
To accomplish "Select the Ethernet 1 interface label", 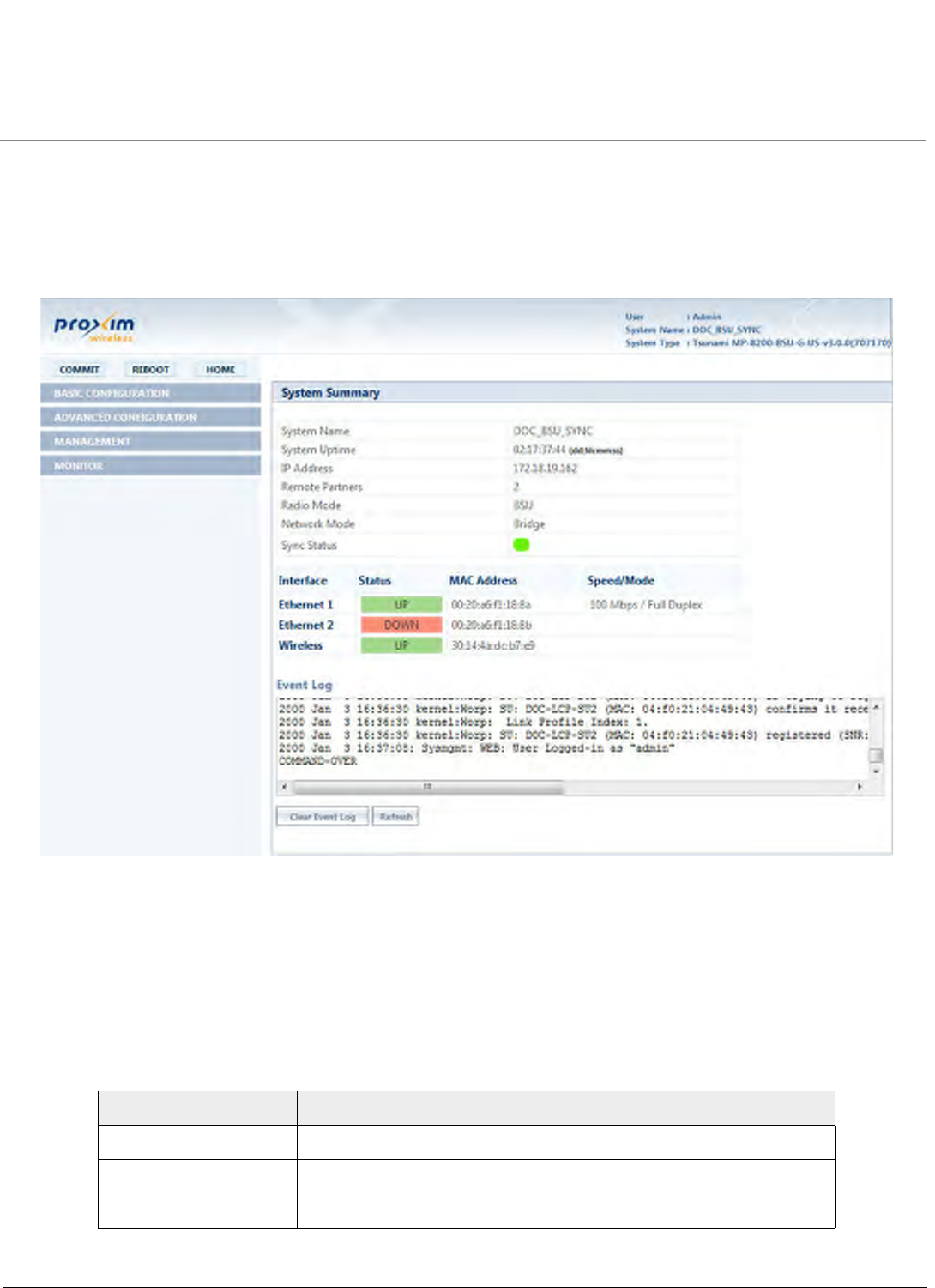I will coord(305,605).
